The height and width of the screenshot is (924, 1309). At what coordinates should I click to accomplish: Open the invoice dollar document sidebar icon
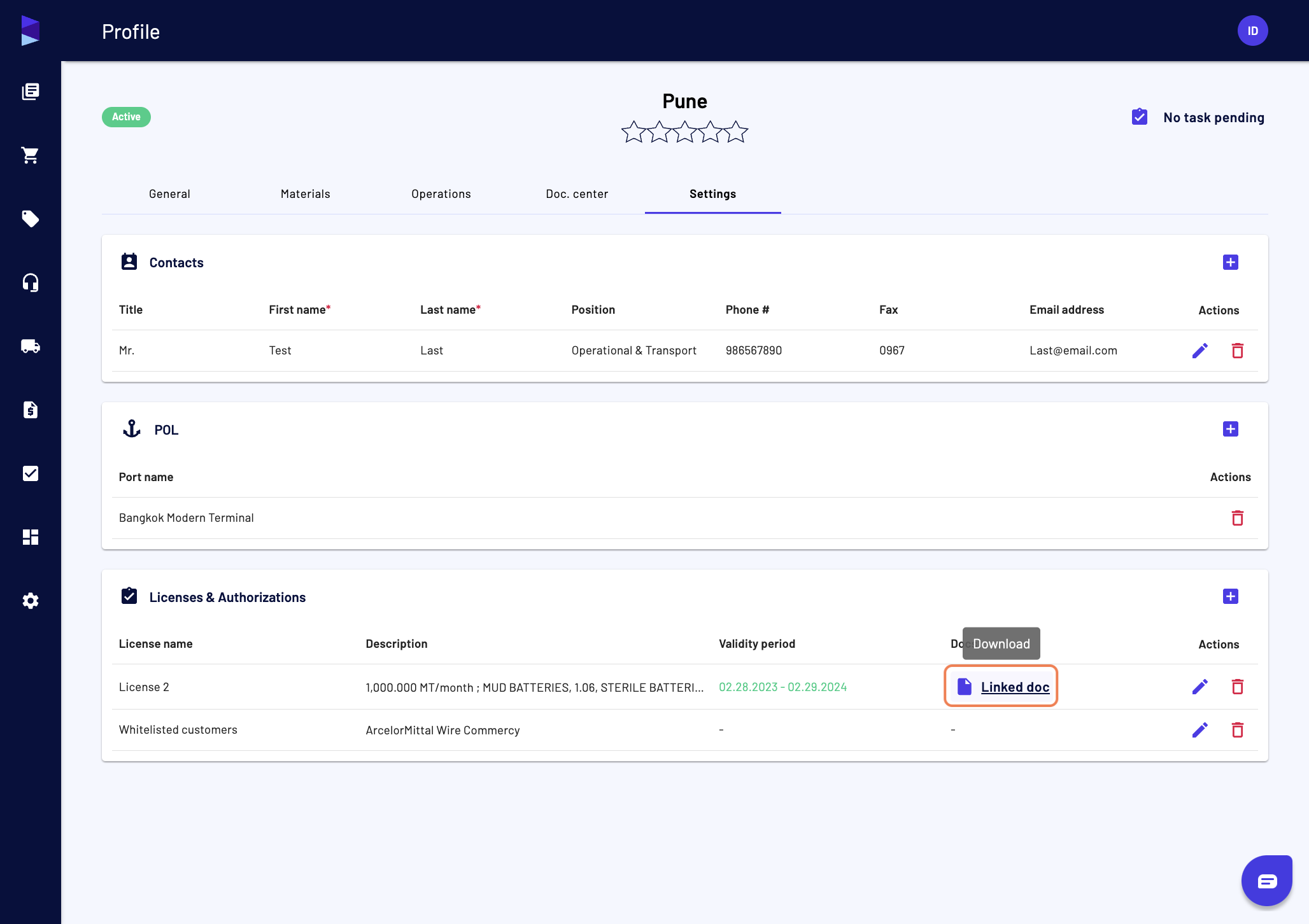[31, 410]
